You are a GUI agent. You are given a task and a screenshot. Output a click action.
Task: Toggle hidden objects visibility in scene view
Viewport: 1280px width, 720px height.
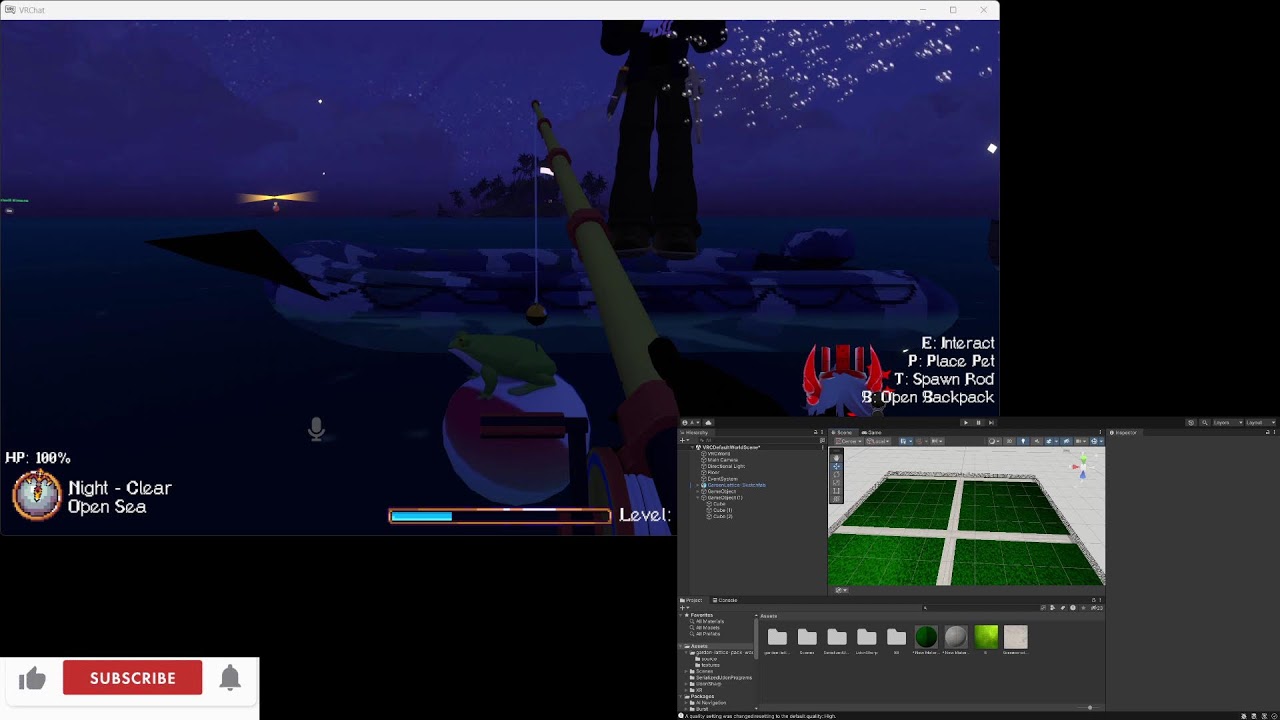tap(1066, 441)
